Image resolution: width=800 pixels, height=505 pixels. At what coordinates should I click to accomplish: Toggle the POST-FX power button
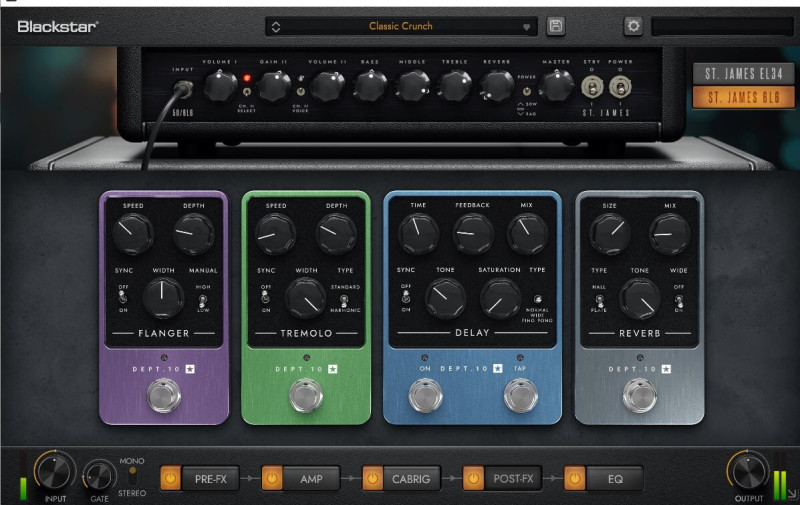click(473, 478)
